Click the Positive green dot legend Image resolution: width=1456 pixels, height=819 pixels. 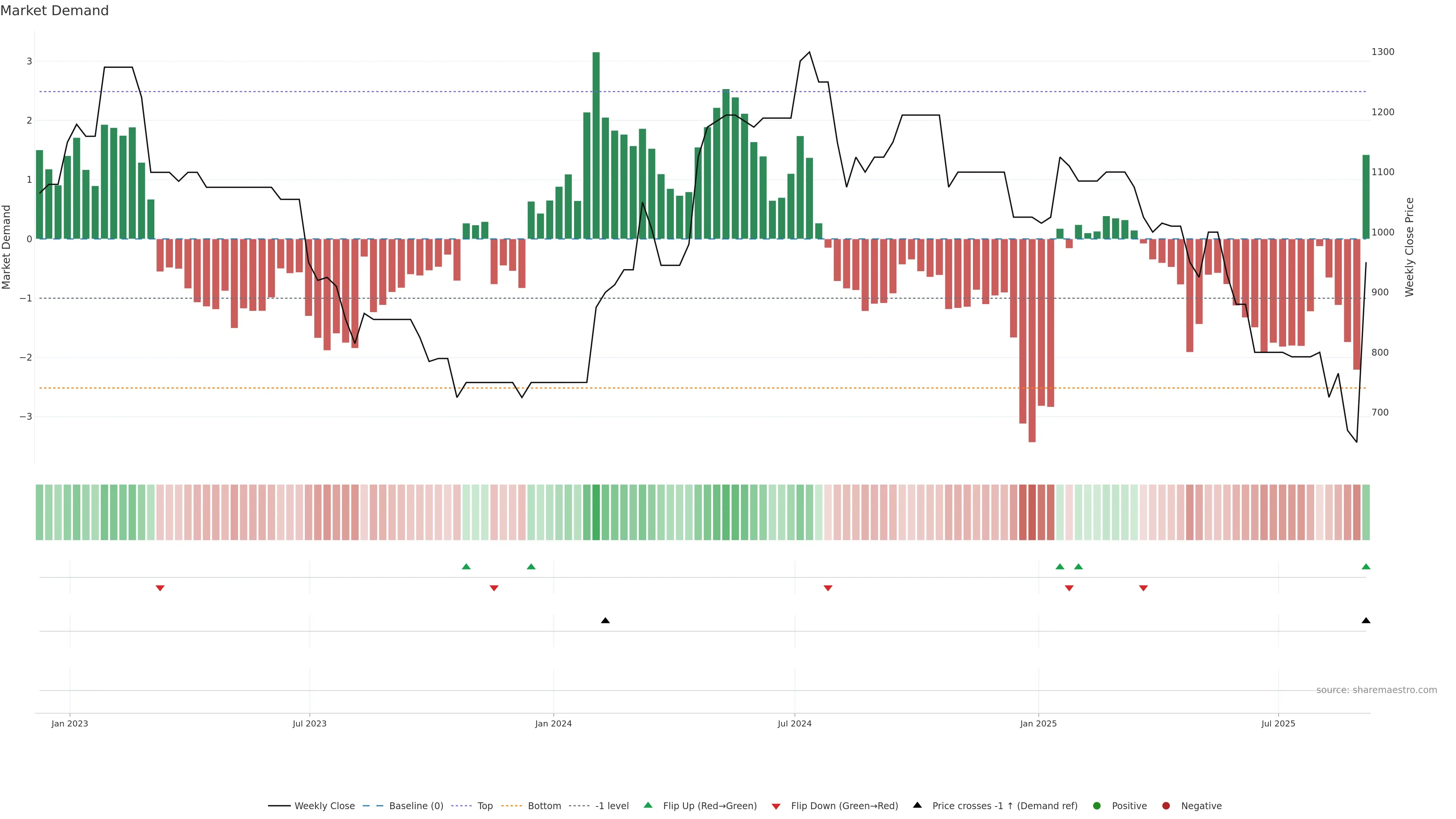[1097, 806]
